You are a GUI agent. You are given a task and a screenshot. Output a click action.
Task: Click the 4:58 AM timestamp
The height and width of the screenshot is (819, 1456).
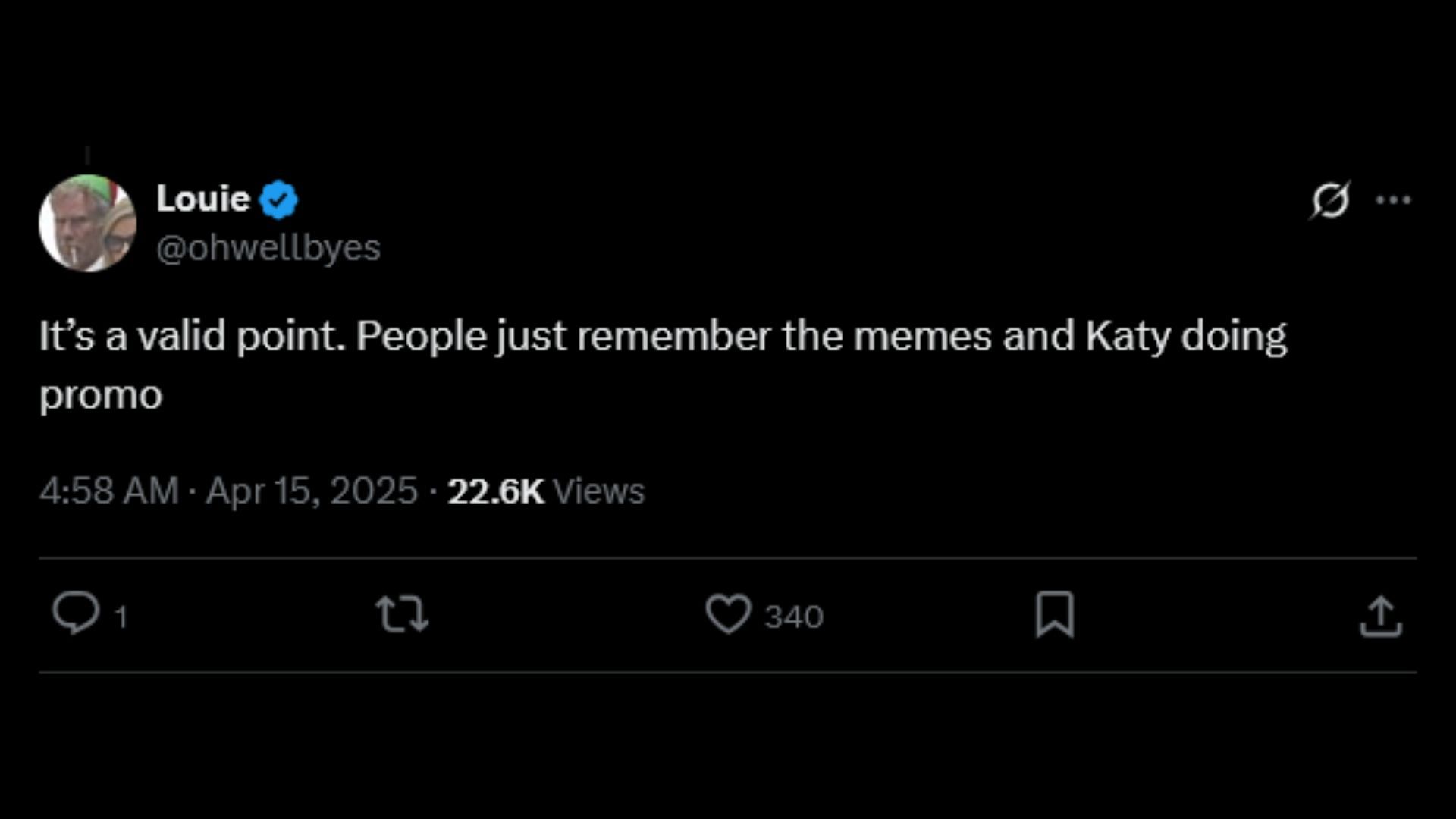click(109, 491)
